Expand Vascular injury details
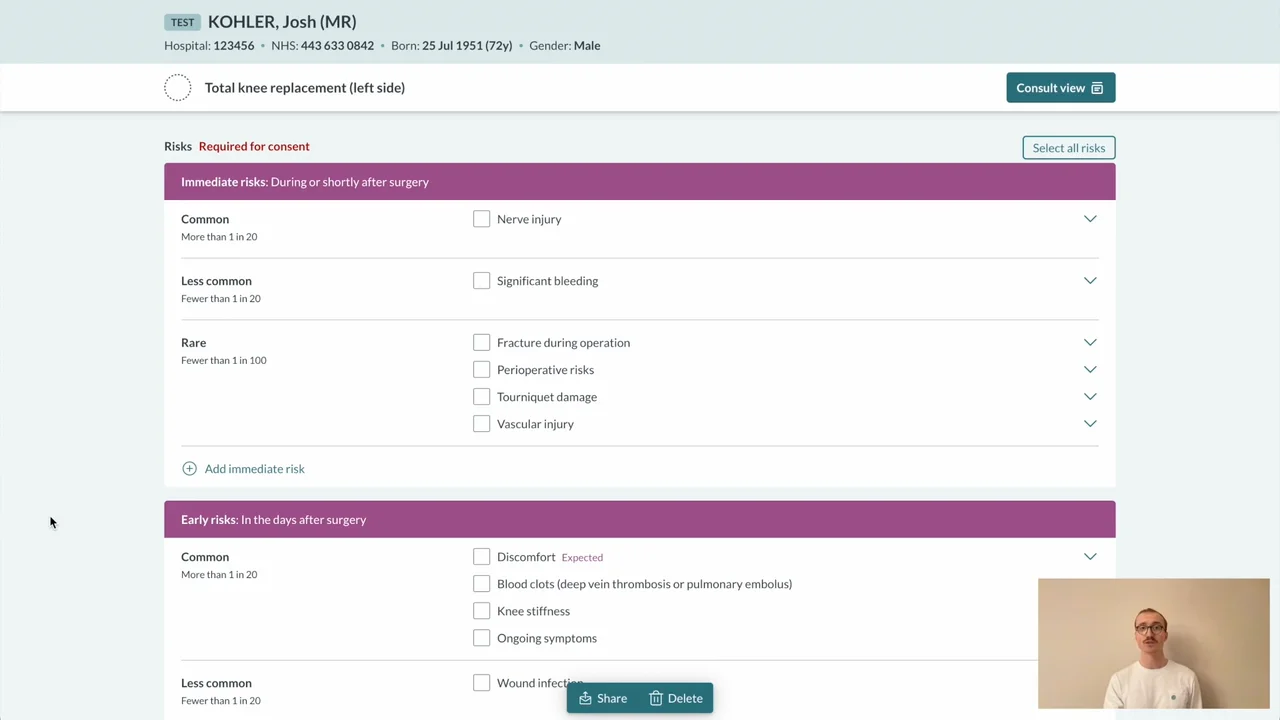This screenshot has height=720, width=1280. 1090,424
